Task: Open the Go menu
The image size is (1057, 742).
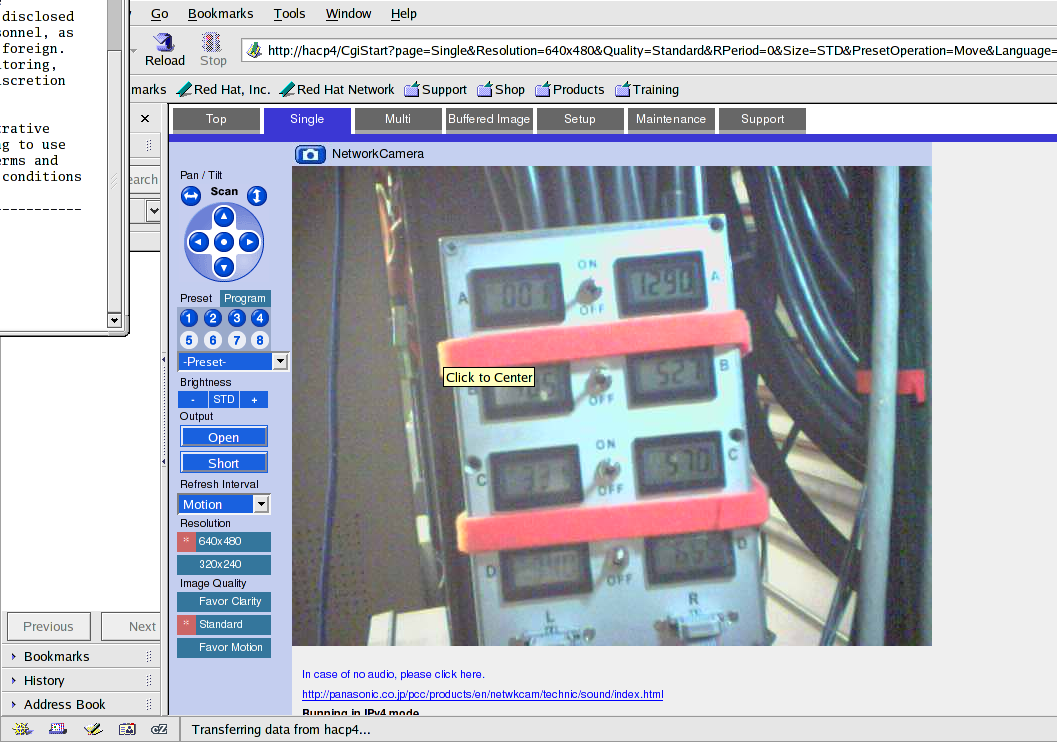Action: pyautogui.click(x=160, y=13)
